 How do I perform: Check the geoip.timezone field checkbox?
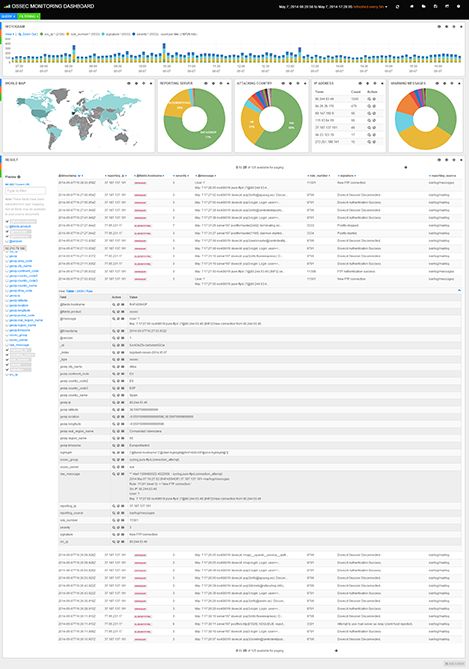click(7, 330)
